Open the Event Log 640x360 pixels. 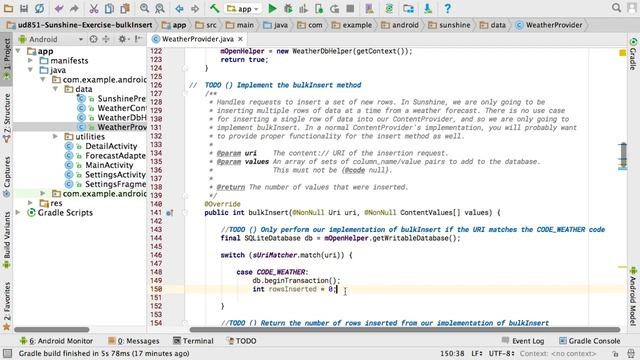pos(523,341)
